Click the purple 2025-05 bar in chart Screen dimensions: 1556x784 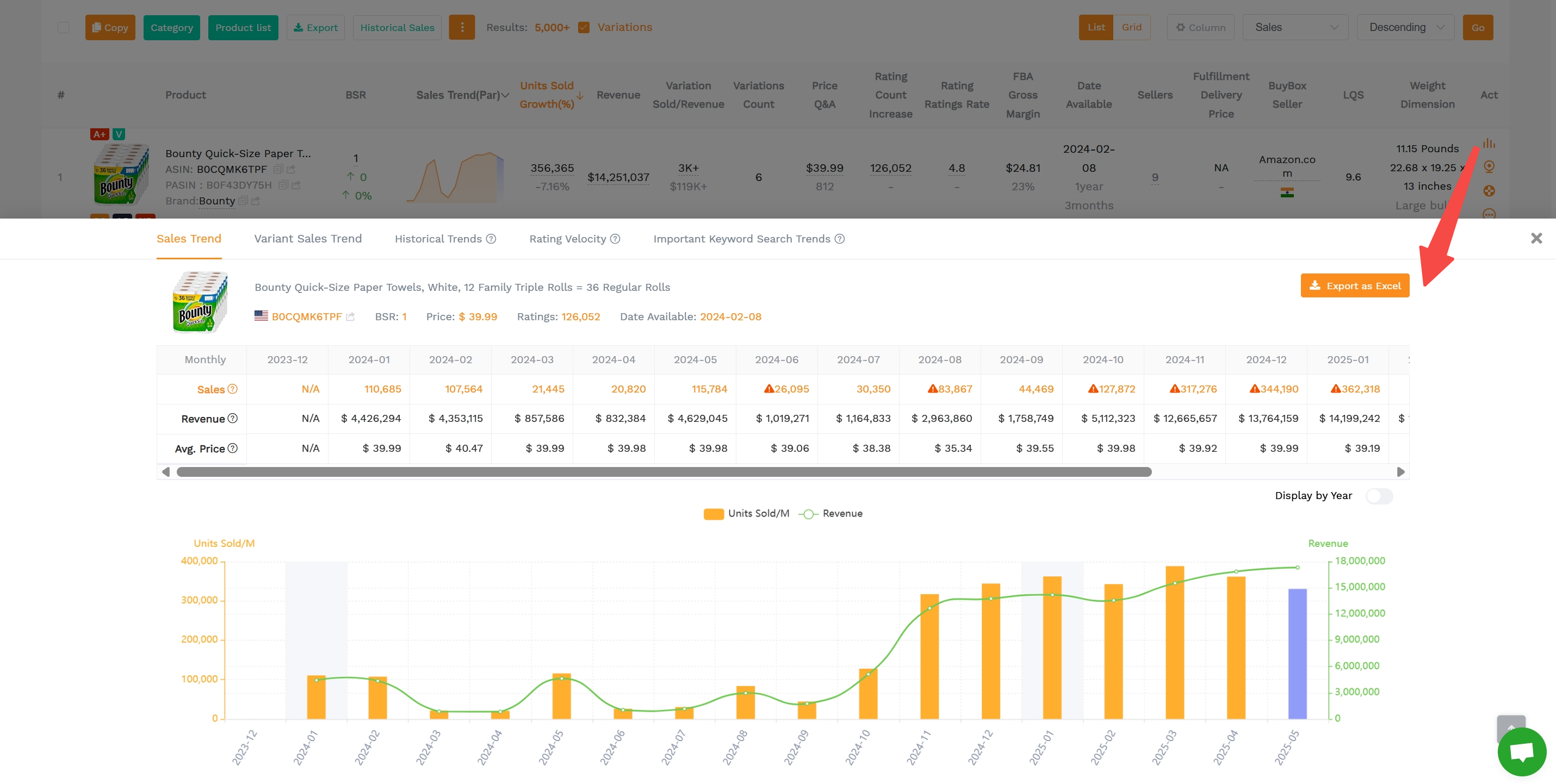click(x=1297, y=654)
